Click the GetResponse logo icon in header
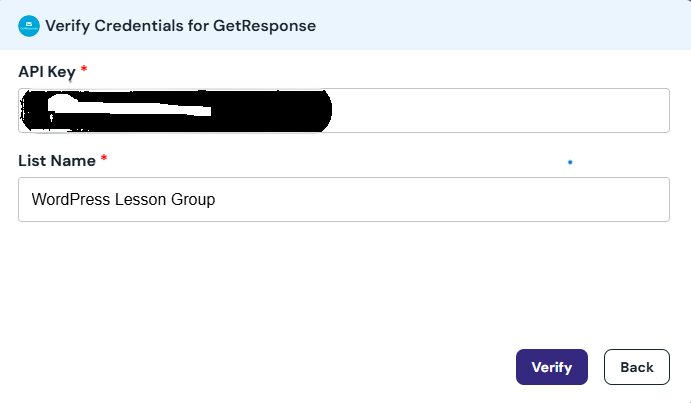The height and width of the screenshot is (403, 691). (29, 26)
